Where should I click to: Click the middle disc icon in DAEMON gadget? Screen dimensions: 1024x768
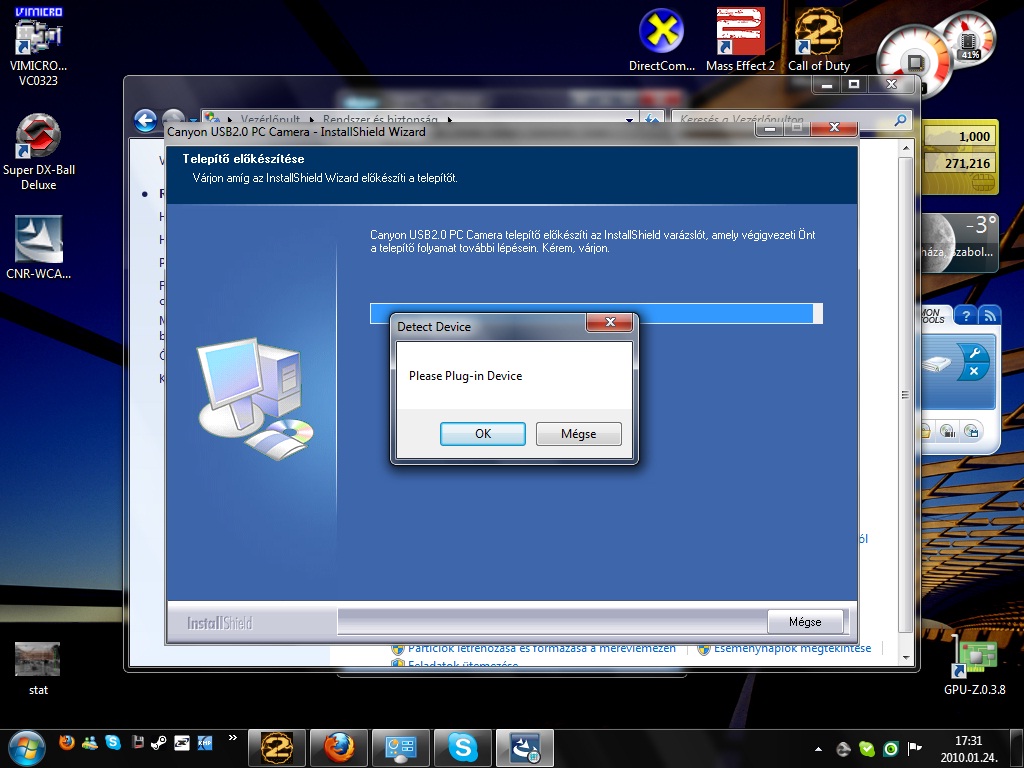tap(947, 431)
